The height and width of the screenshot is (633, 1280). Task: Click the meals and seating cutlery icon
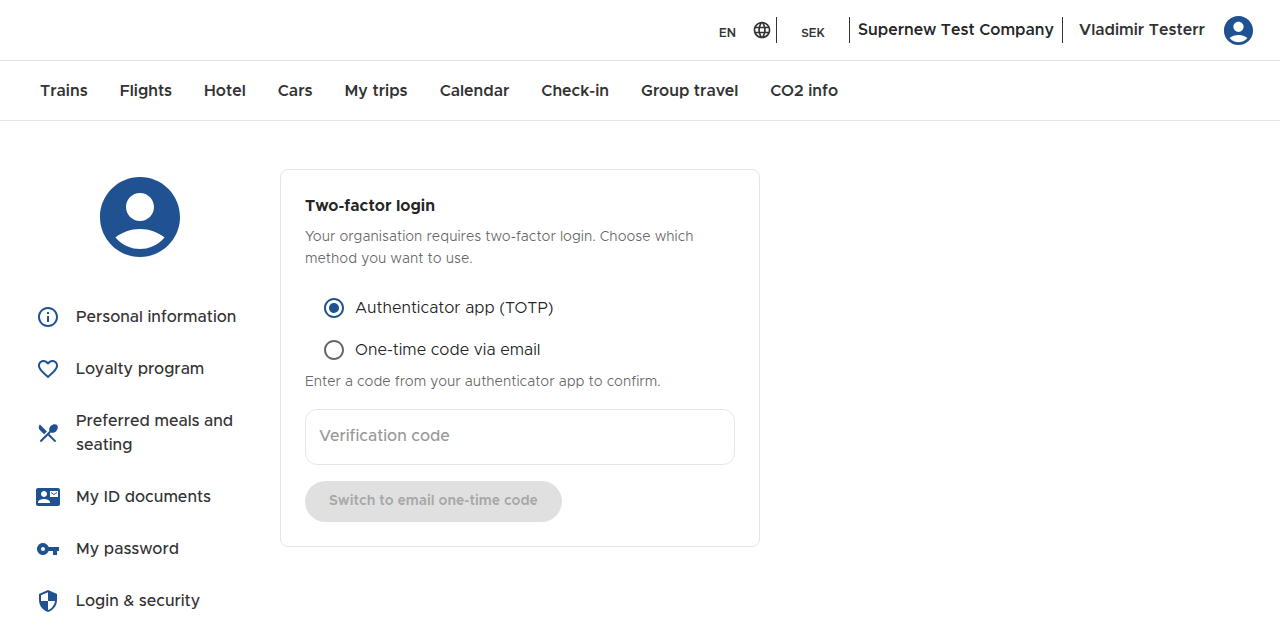tap(48, 433)
